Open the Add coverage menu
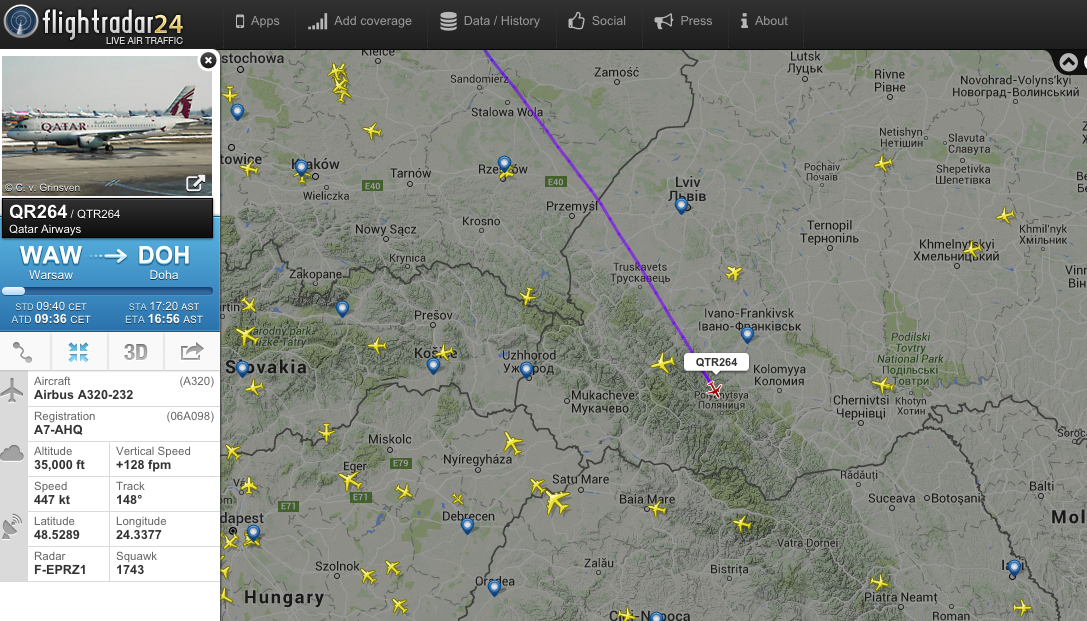 click(360, 21)
